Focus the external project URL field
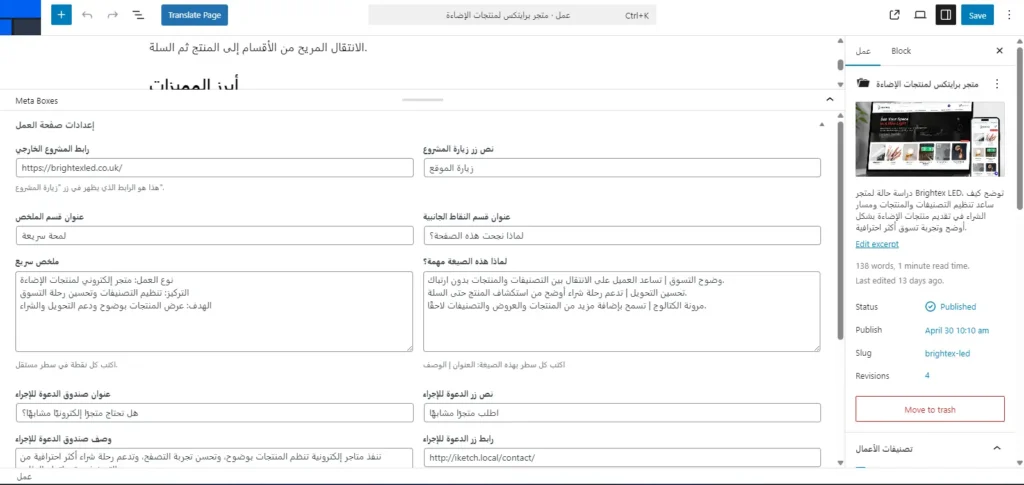The image size is (1024, 485). (x=214, y=168)
